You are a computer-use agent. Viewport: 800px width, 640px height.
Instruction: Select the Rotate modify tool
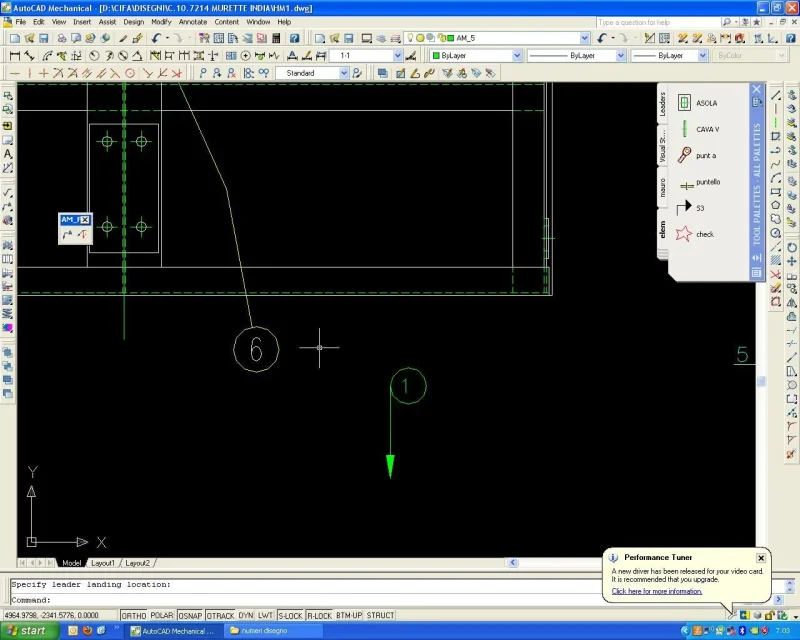[x=792, y=248]
